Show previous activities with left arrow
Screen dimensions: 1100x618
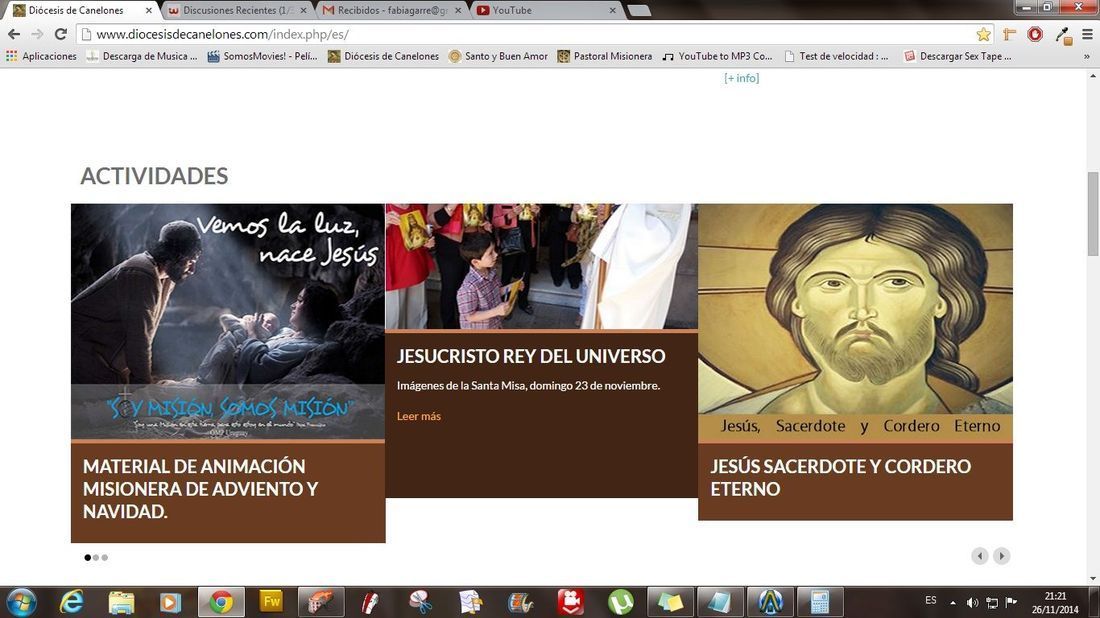click(x=980, y=556)
